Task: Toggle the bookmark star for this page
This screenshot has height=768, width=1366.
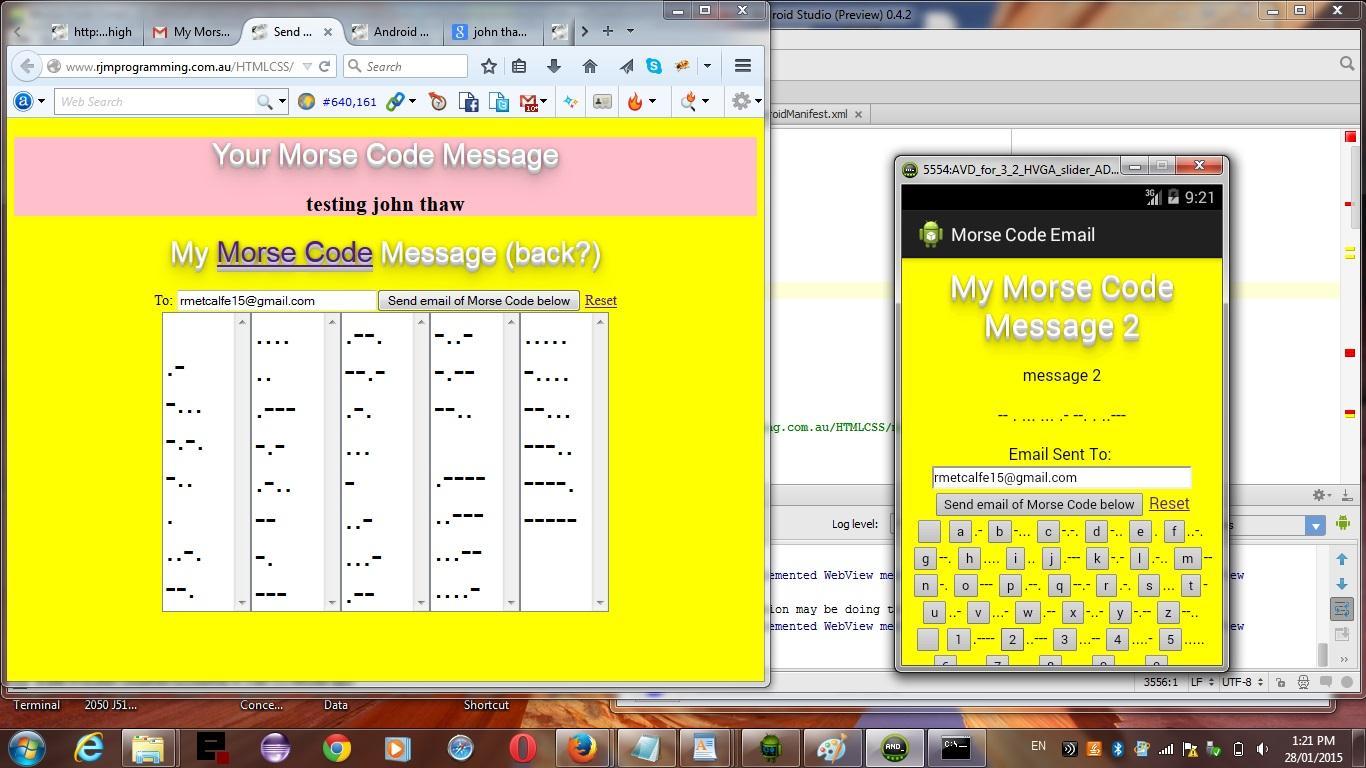Action: tap(488, 66)
